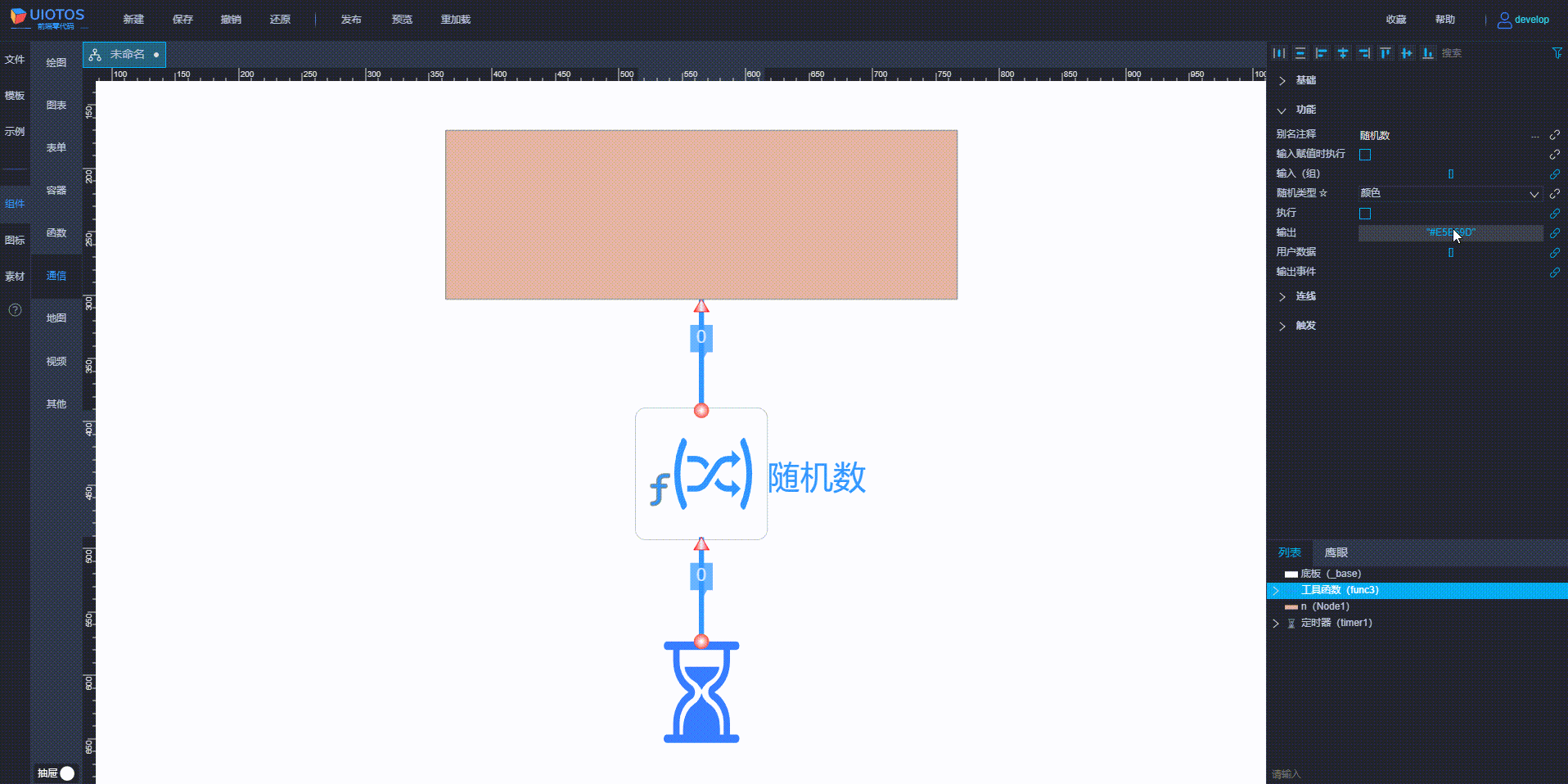This screenshot has height=784, width=1568.
Task: Check the 执行 checkbox
Action: click(1365, 213)
